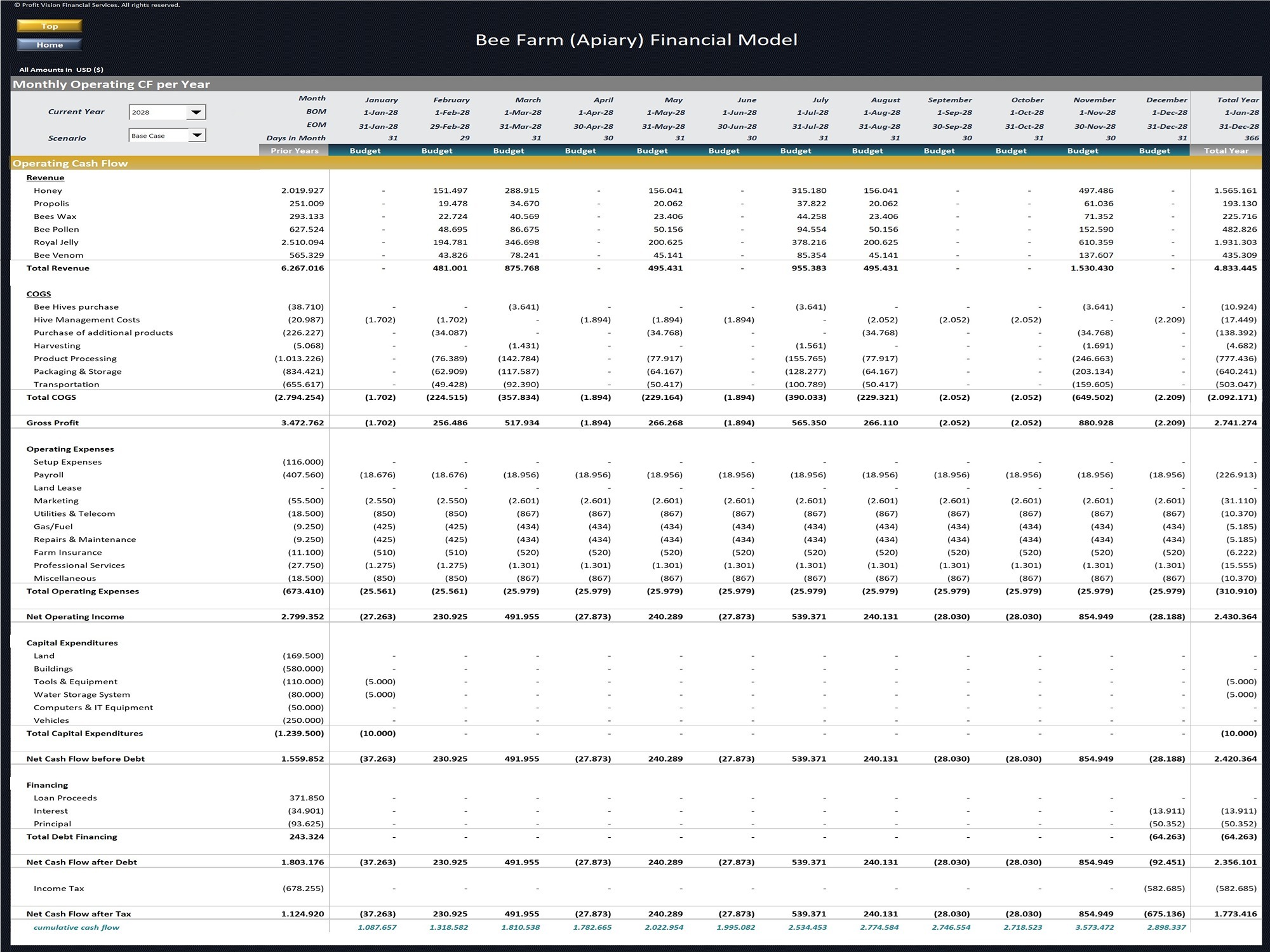Click the gold Top navigation button

tap(49, 26)
